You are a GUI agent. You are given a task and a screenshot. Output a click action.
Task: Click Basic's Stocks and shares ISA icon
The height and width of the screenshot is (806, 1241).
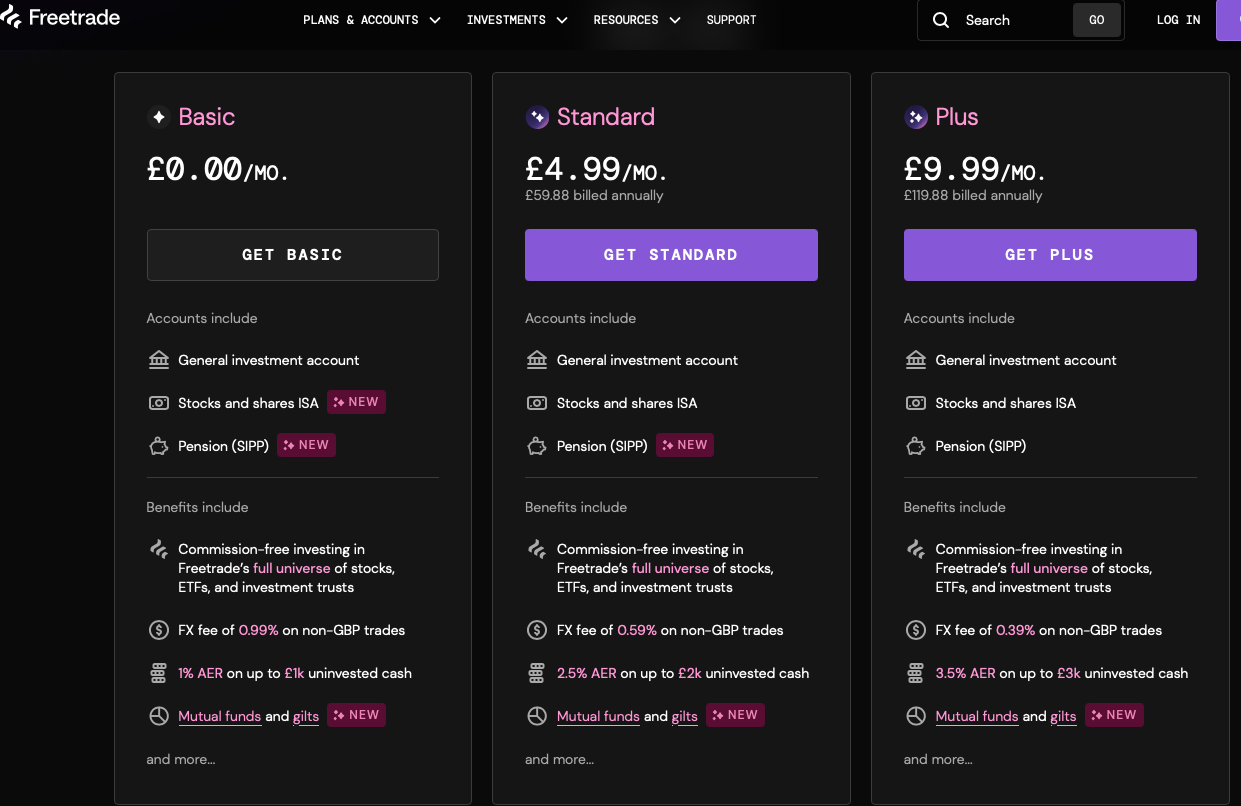tap(158, 403)
